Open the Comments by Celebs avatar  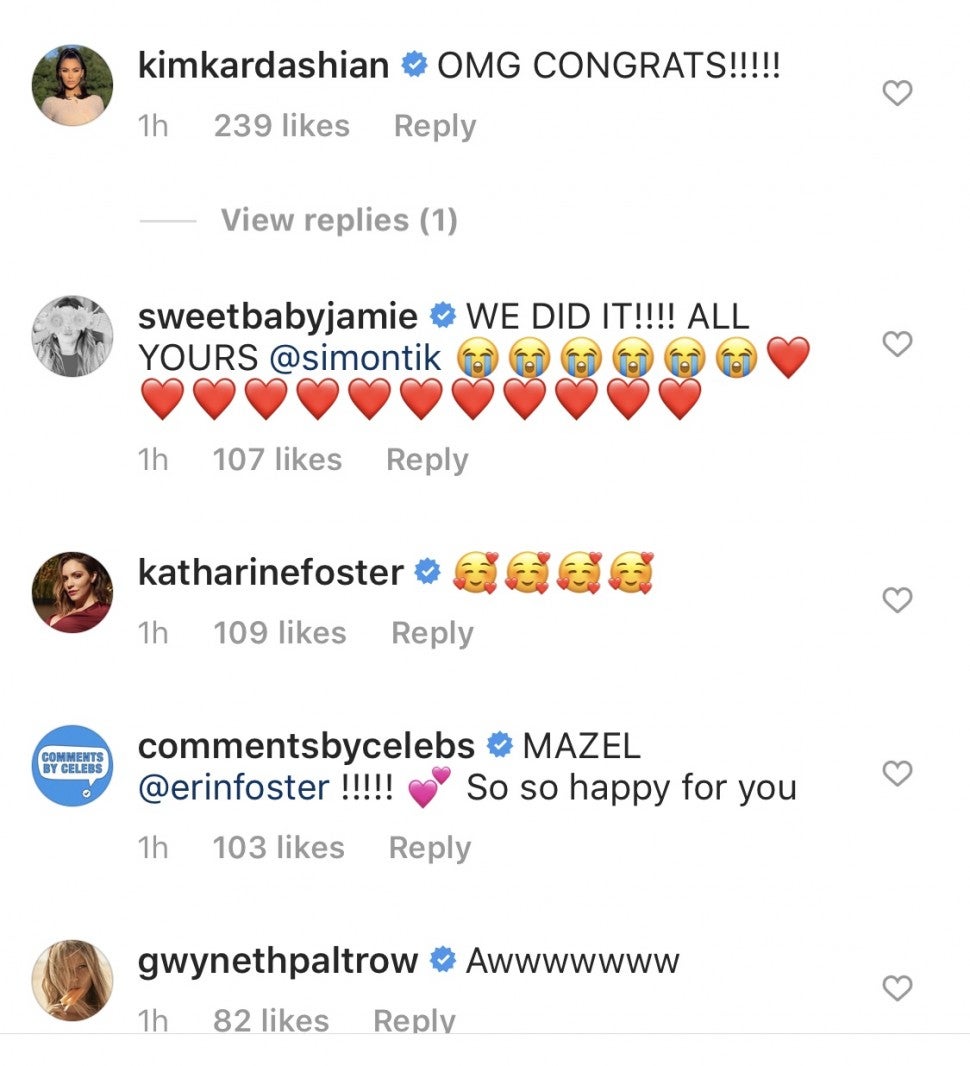coord(73,766)
